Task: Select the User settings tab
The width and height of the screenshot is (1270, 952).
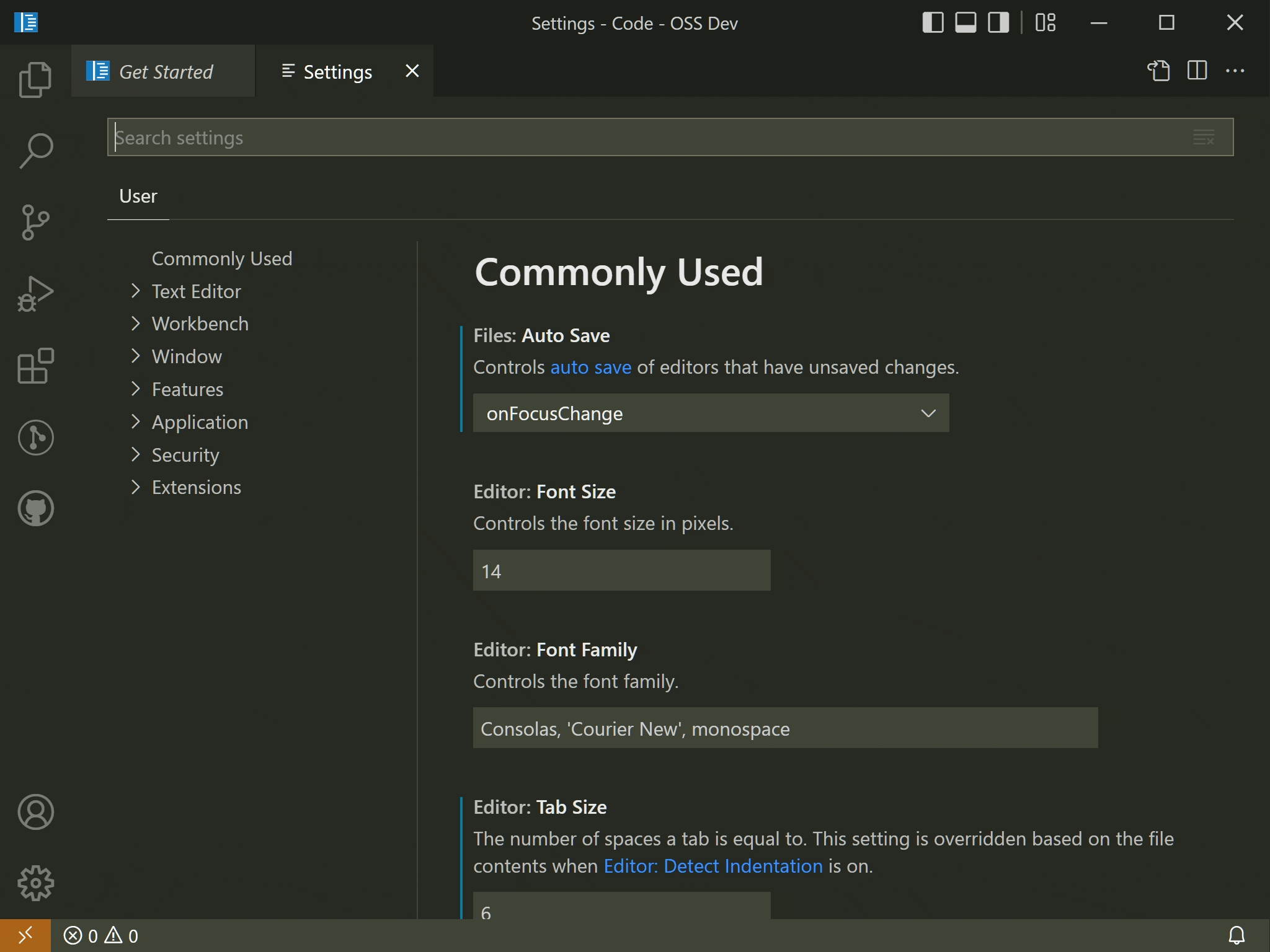Action: (x=138, y=196)
